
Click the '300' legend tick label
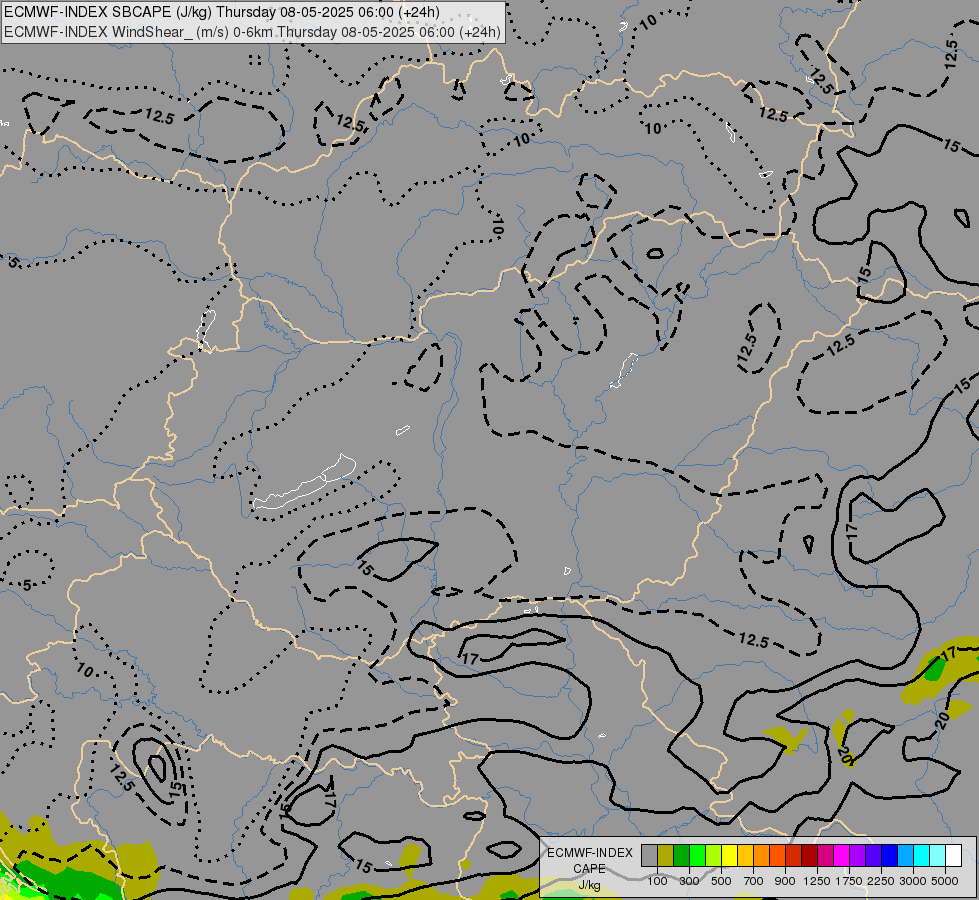click(x=689, y=881)
